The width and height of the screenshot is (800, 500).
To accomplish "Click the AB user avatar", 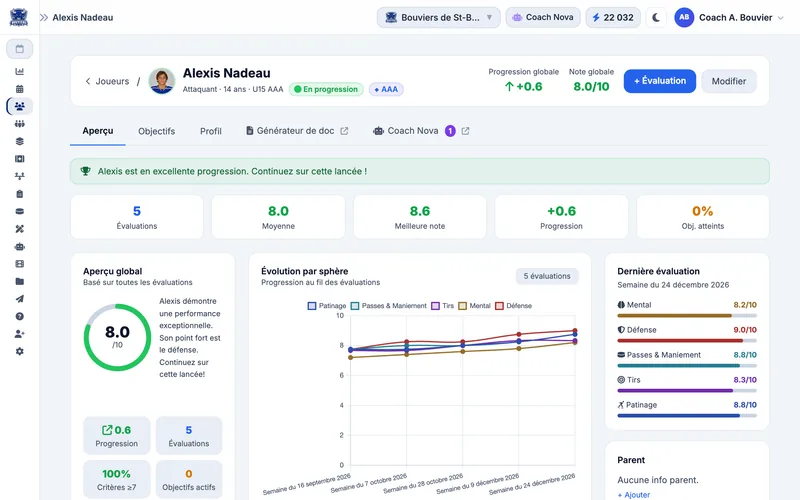I will pyautogui.click(x=684, y=17).
